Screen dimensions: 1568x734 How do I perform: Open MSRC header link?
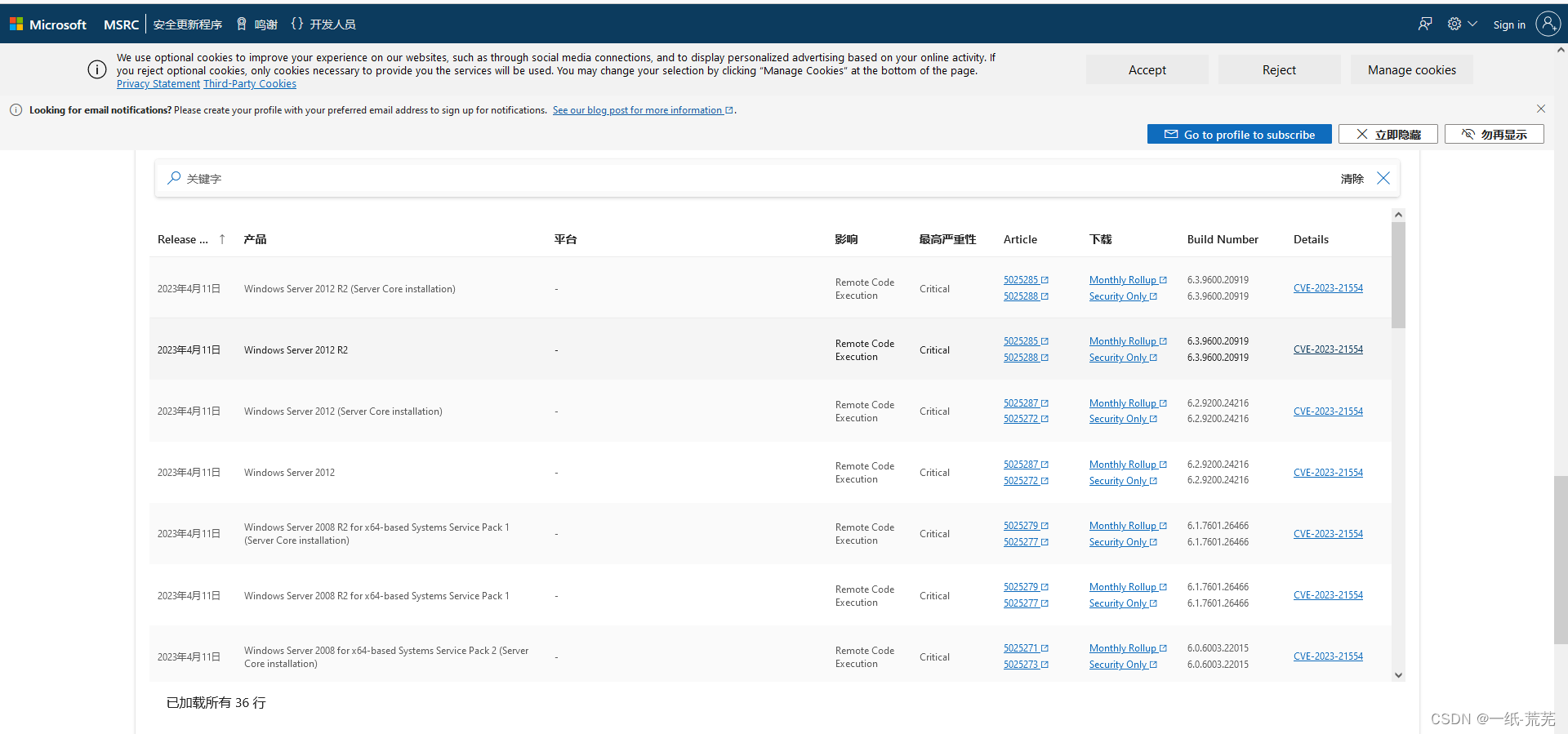(x=121, y=24)
